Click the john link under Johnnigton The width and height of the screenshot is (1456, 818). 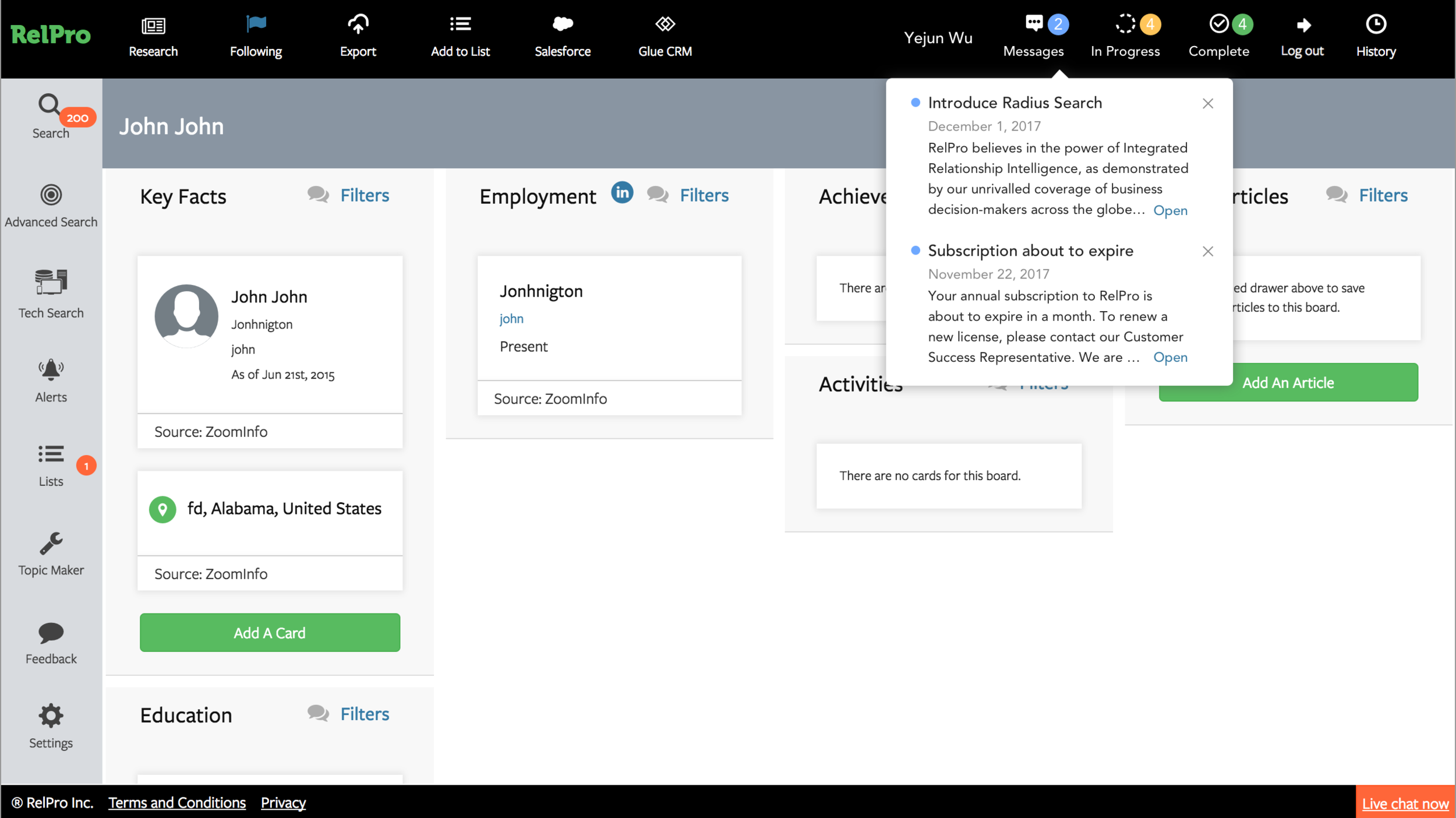coord(511,319)
